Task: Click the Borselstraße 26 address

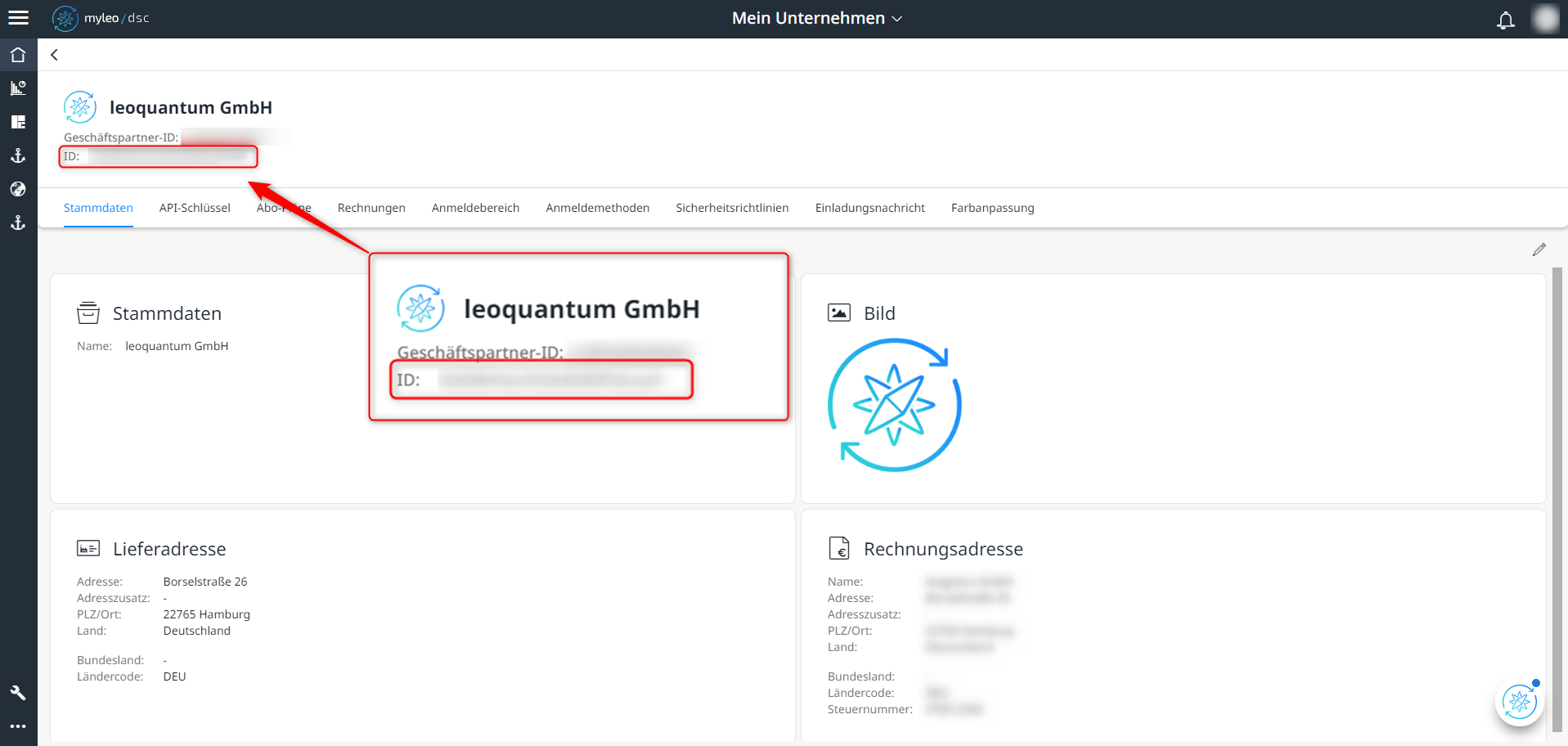Action: click(205, 582)
